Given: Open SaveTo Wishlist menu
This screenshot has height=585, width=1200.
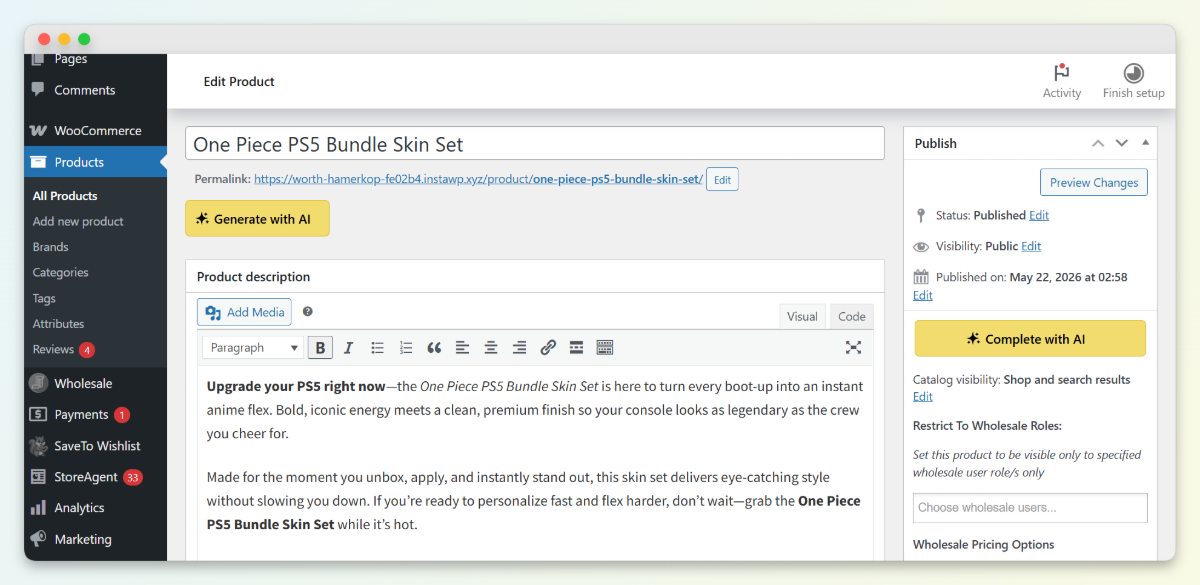Looking at the screenshot, I should 96,446.
